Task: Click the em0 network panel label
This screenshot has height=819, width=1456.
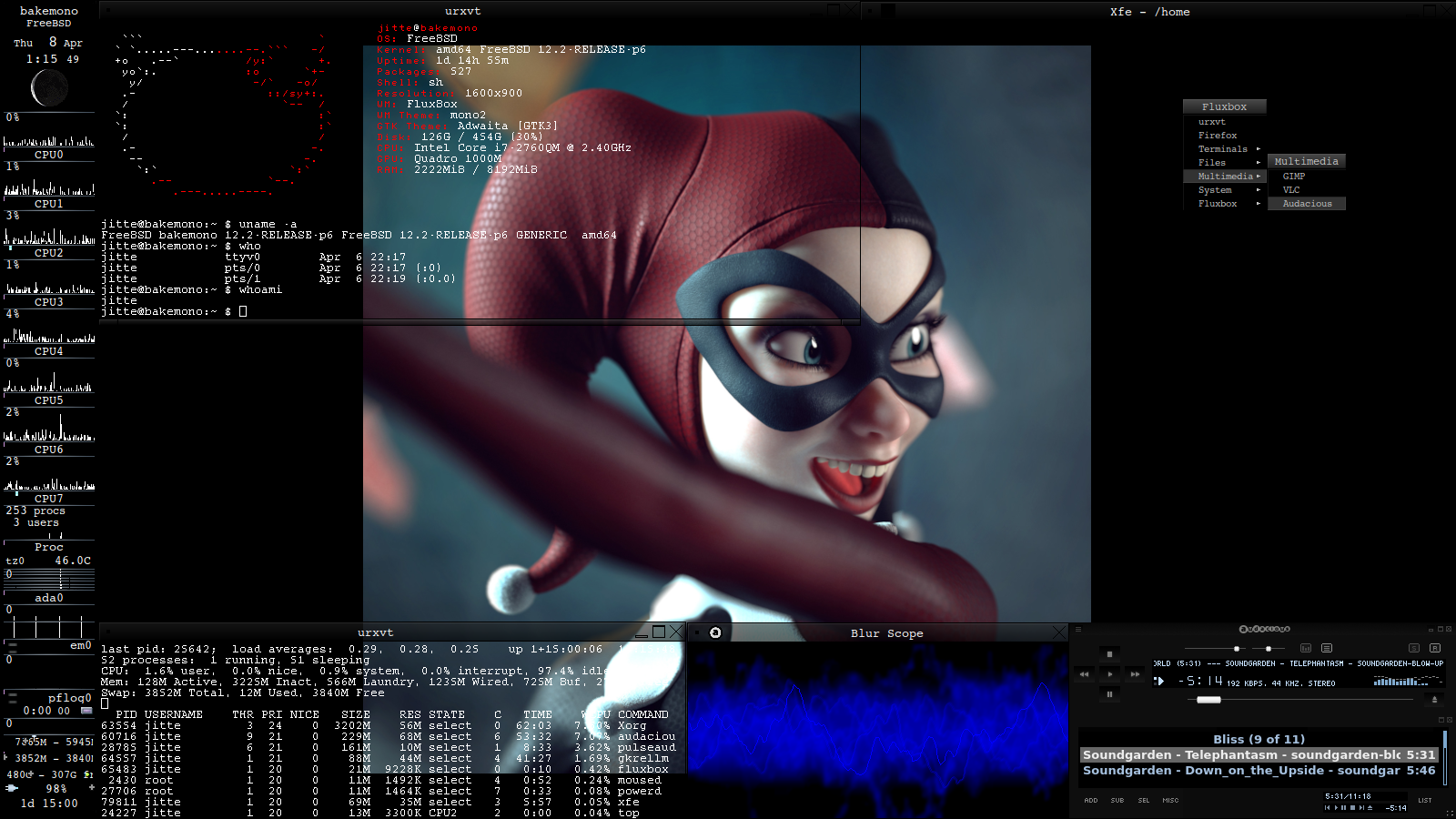Action: tap(81, 645)
